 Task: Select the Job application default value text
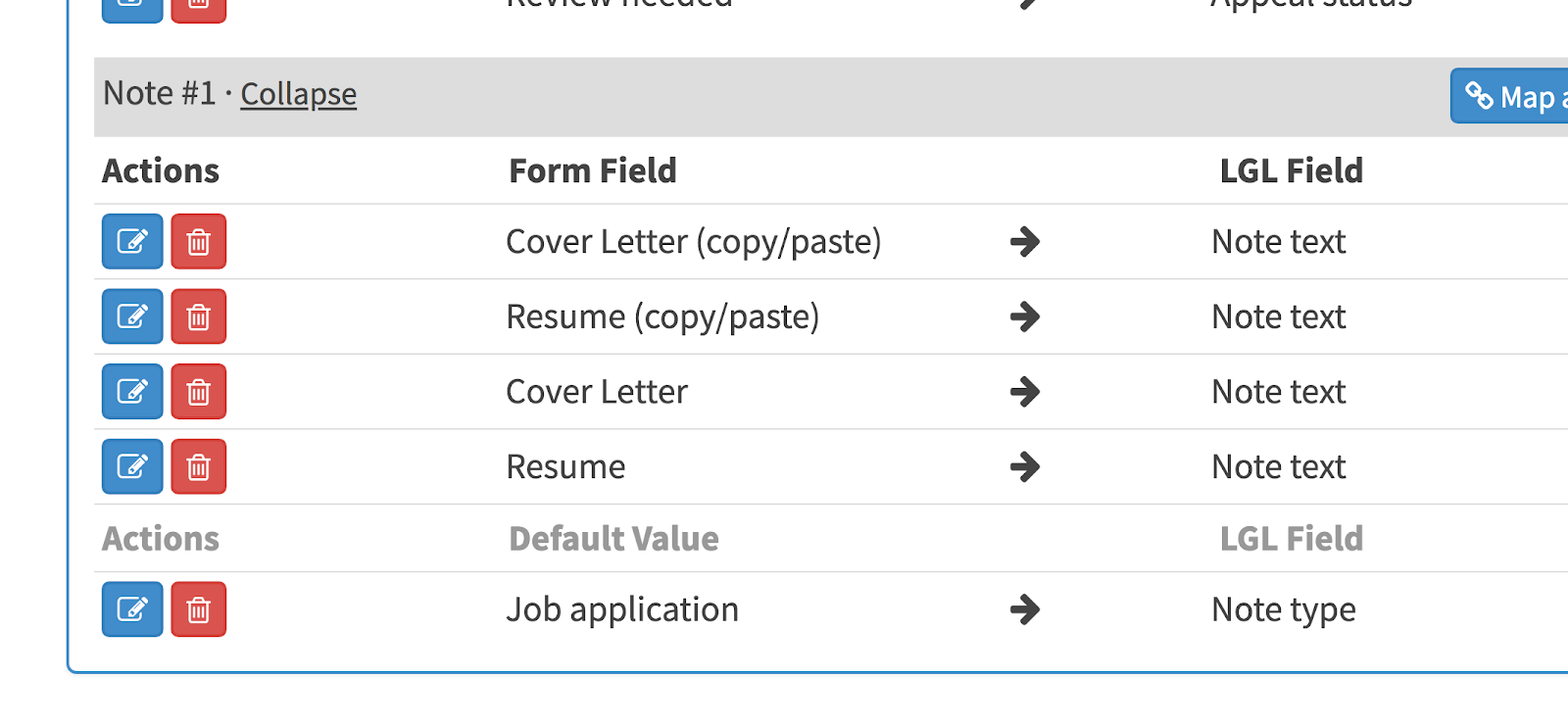pos(622,609)
